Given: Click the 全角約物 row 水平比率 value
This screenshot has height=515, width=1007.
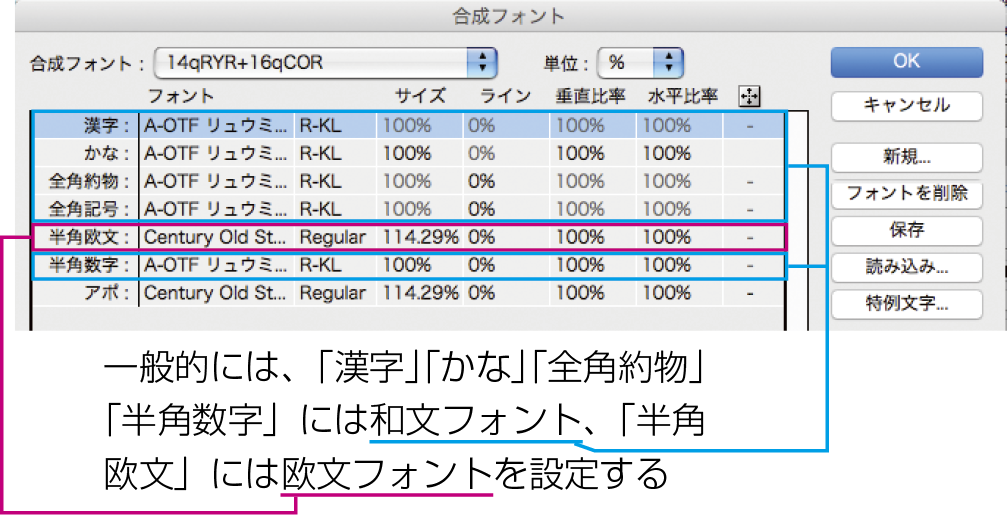Looking at the screenshot, I should point(667,182).
